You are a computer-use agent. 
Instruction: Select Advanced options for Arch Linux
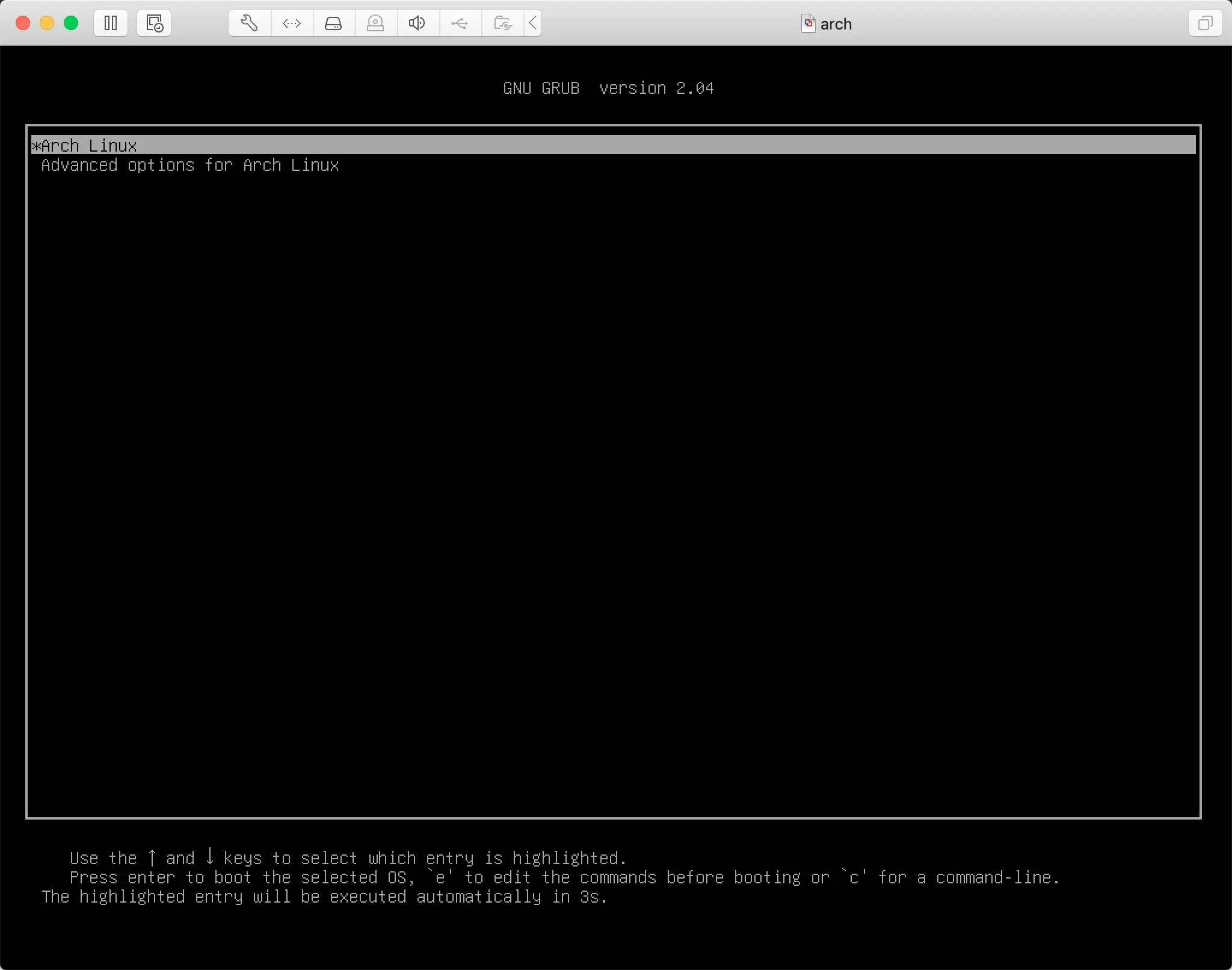click(190, 165)
